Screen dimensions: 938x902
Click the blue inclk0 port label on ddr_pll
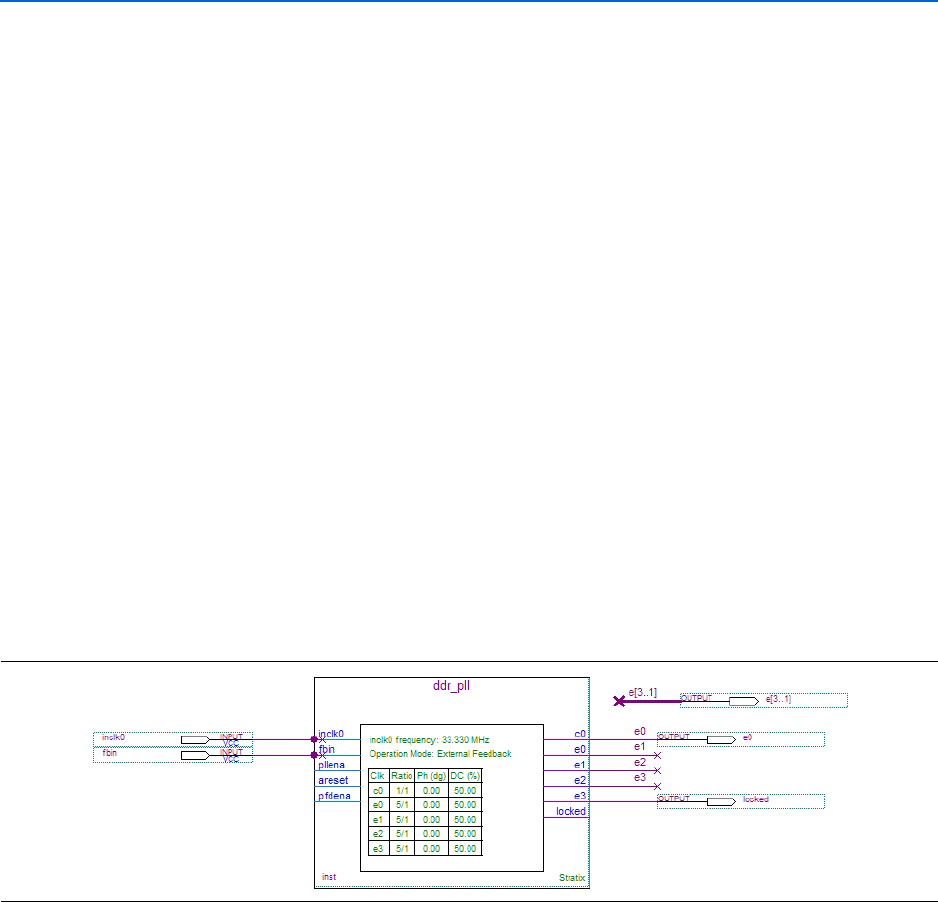tap(331, 734)
